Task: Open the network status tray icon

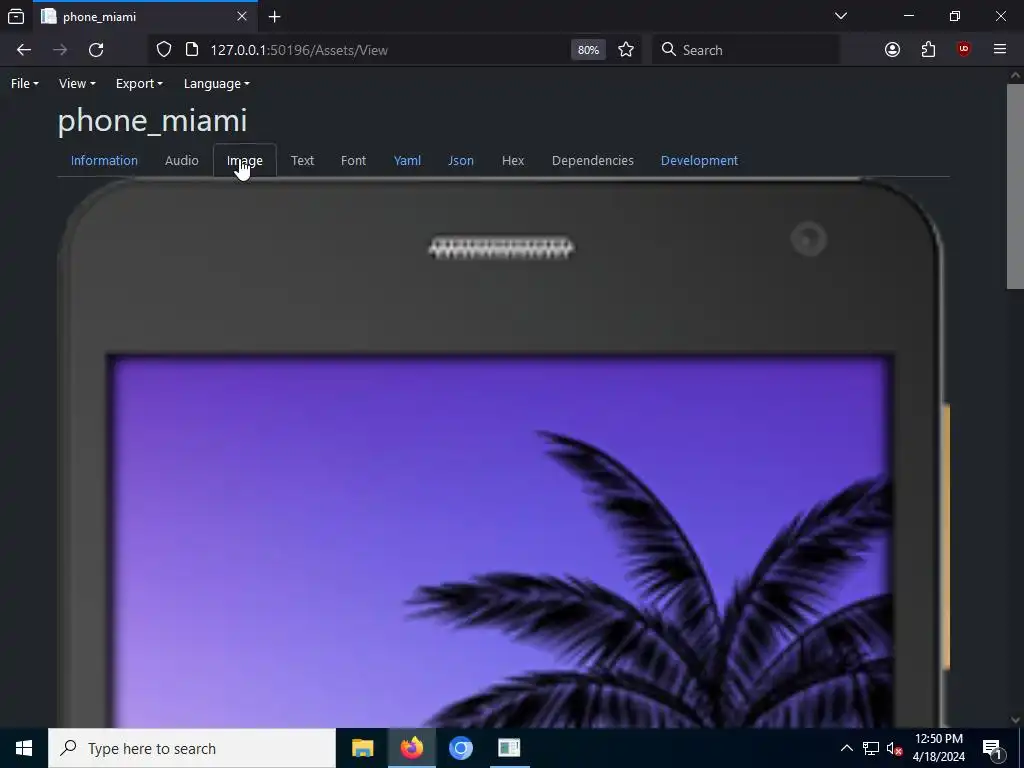Action: pyautogui.click(x=871, y=748)
